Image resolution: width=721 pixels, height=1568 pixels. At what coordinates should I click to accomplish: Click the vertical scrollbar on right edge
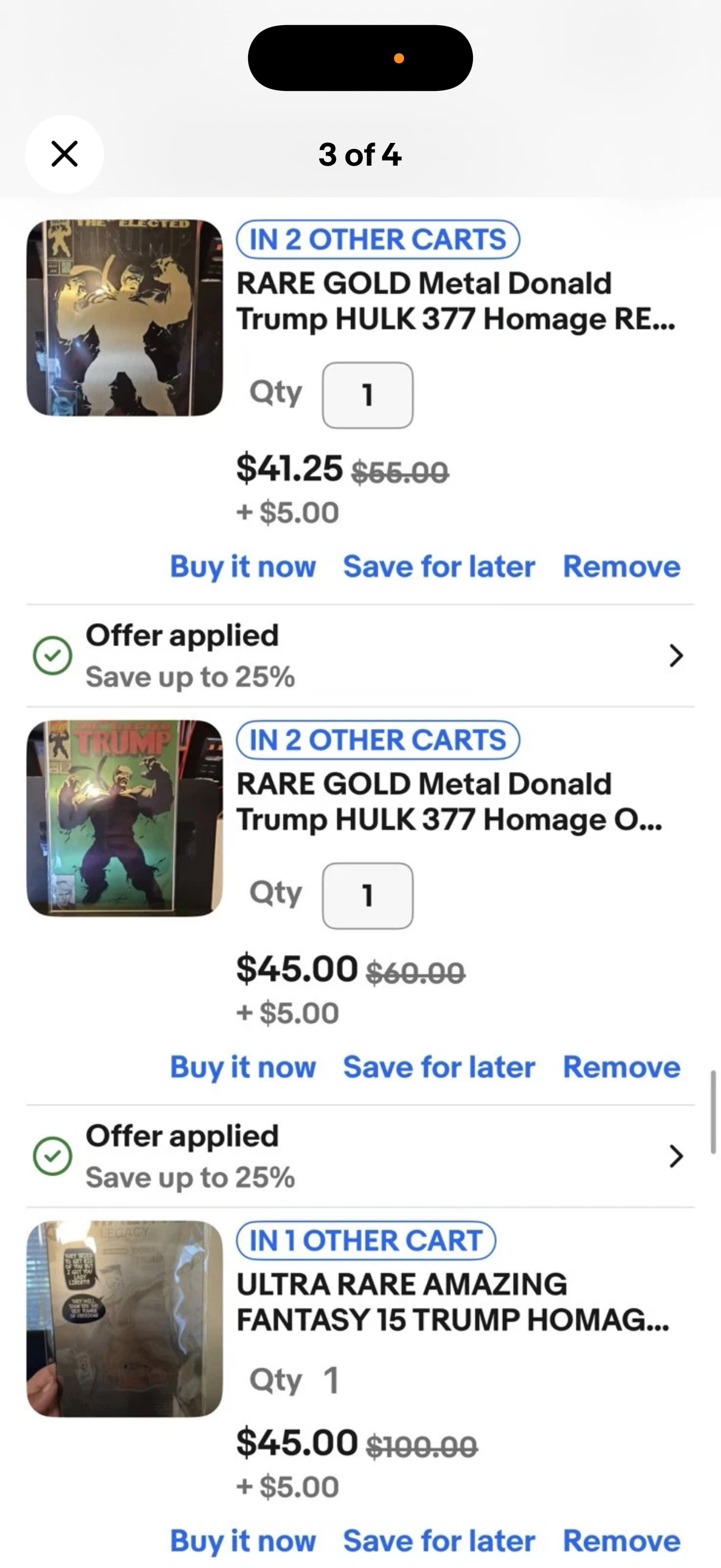[x=713, y=1112]
